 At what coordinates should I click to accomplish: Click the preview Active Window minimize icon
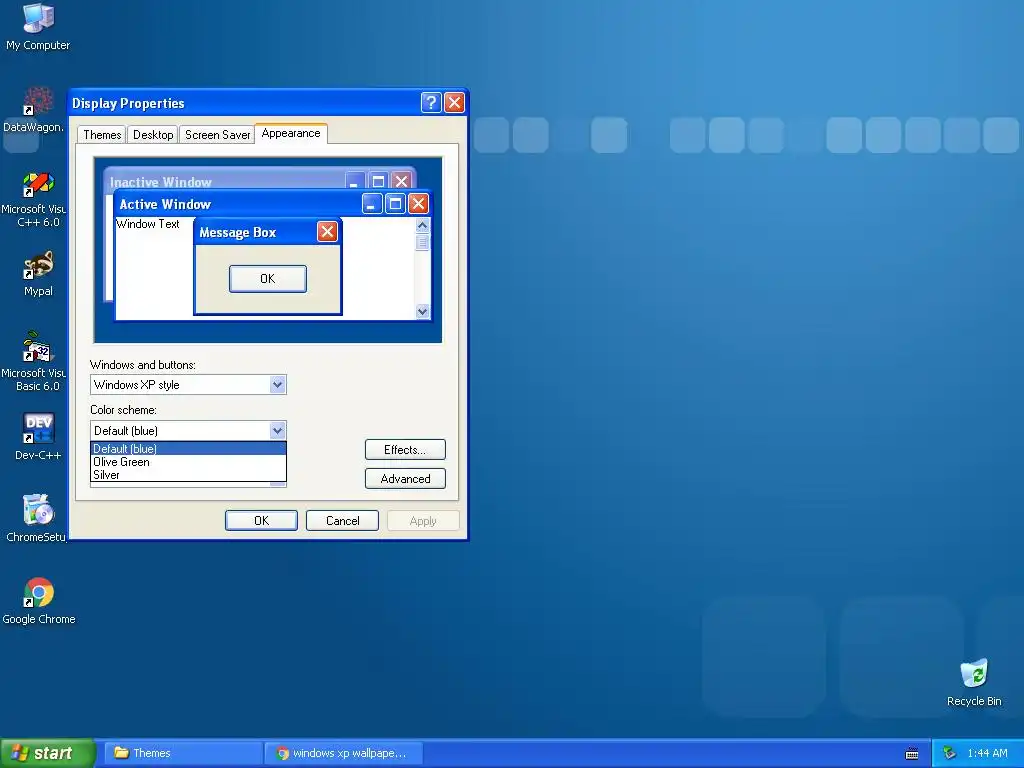click(372, 204)
